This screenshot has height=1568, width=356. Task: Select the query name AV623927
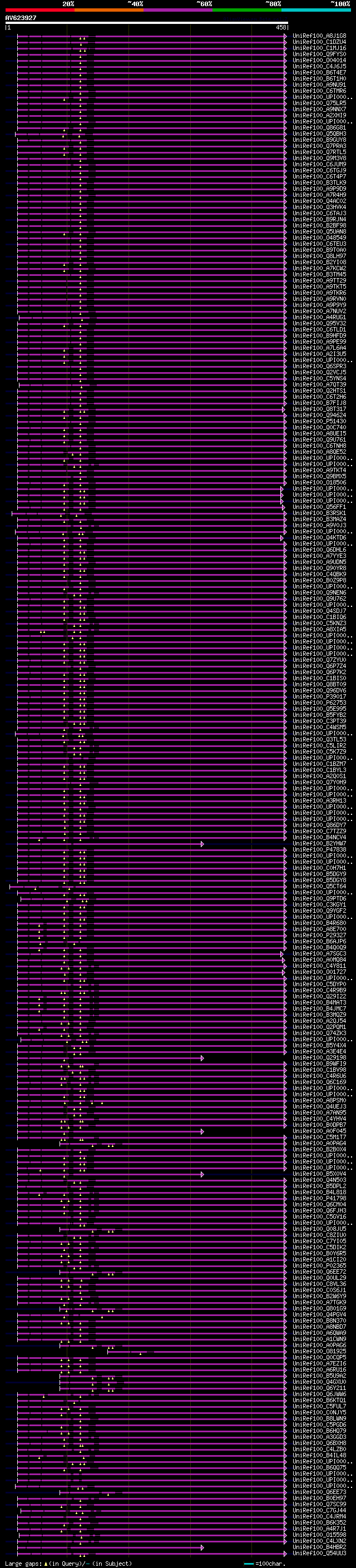tap(21, 18)
